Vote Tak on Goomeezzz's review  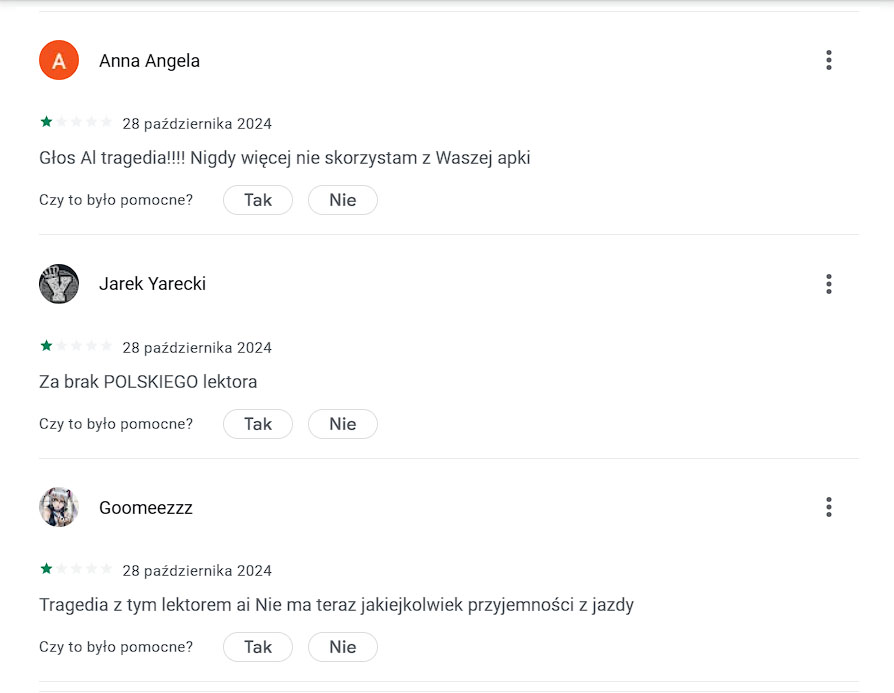258,647
